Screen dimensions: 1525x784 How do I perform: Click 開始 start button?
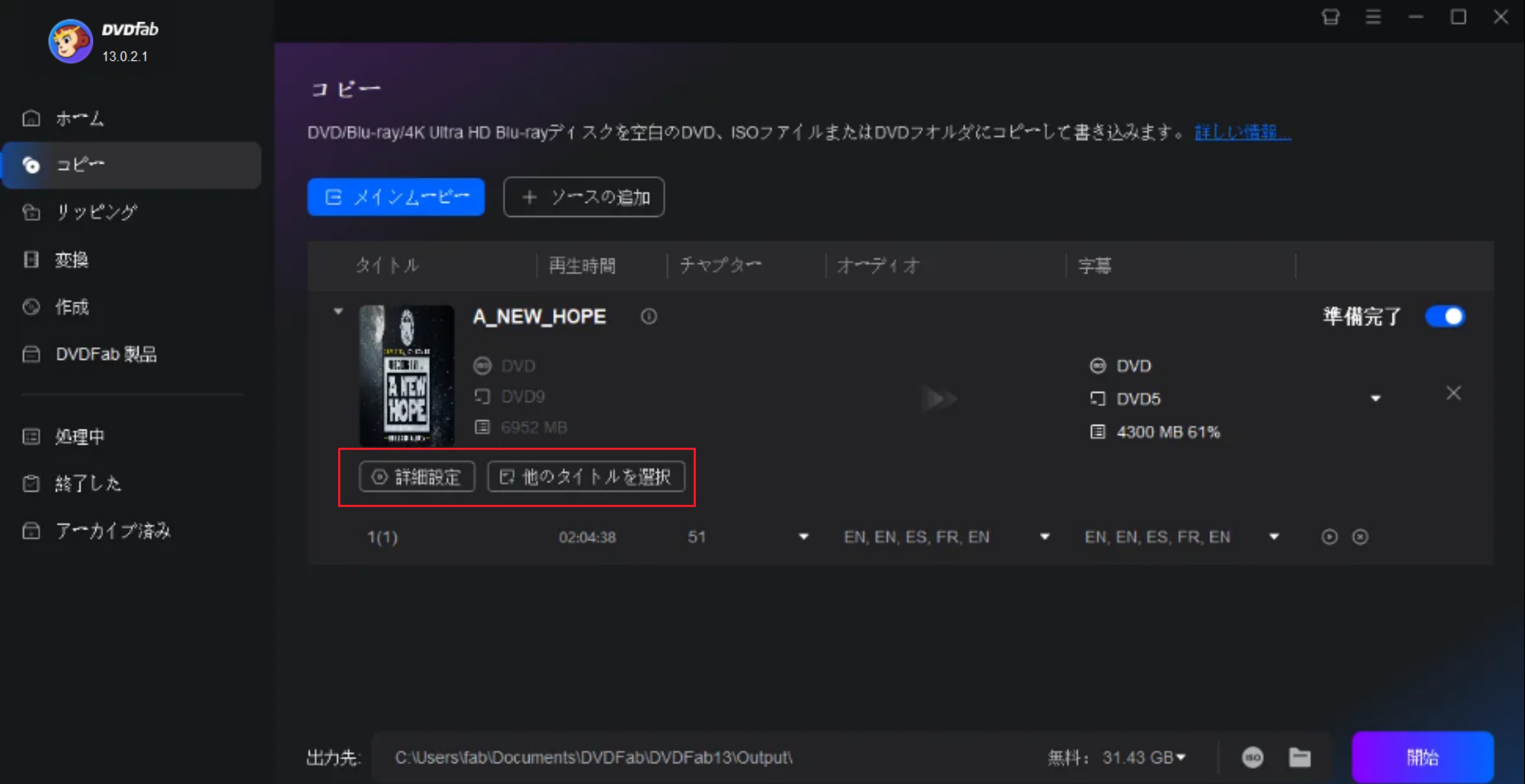point(1423,757)
